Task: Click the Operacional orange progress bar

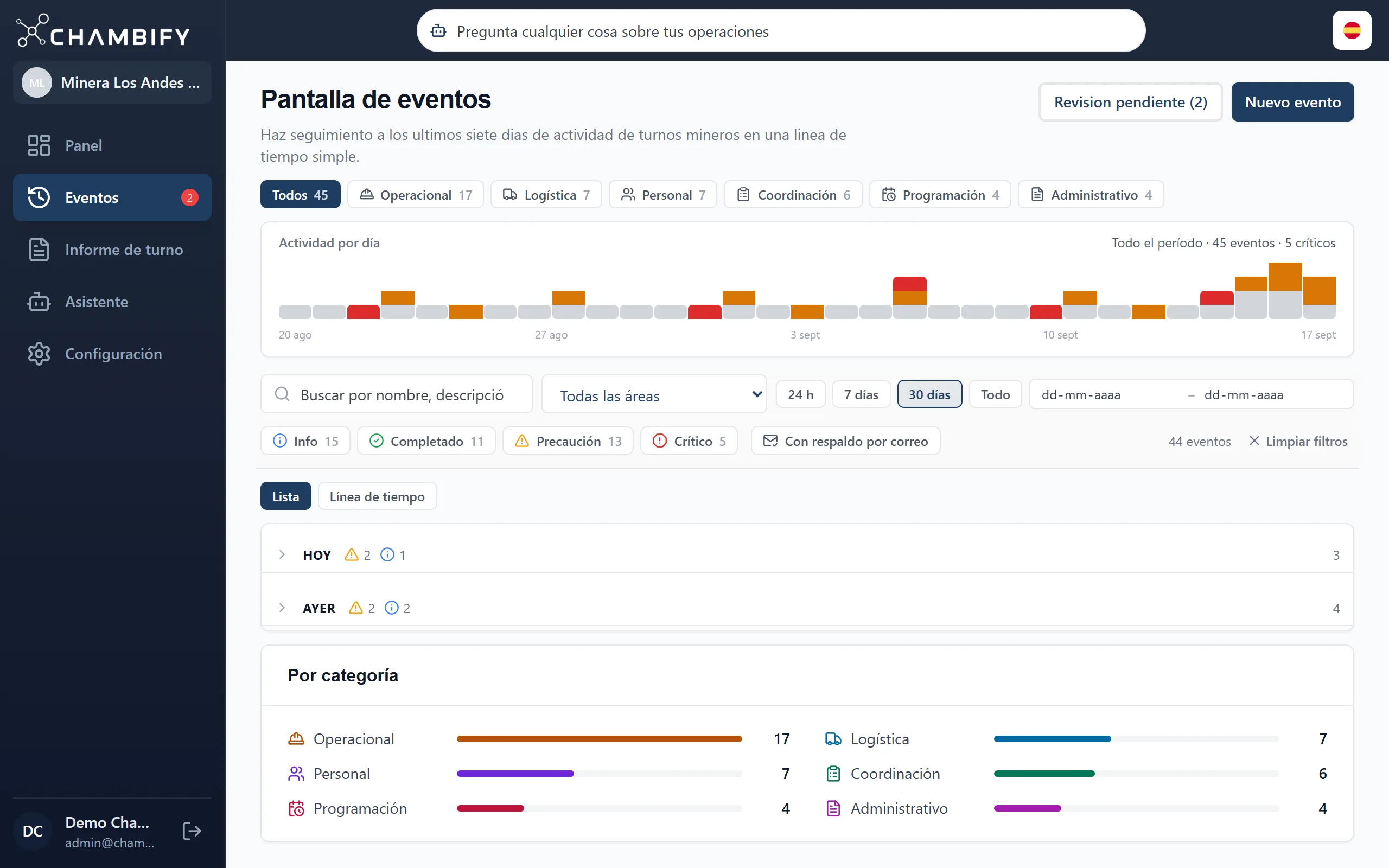Action: click(599, 739)
